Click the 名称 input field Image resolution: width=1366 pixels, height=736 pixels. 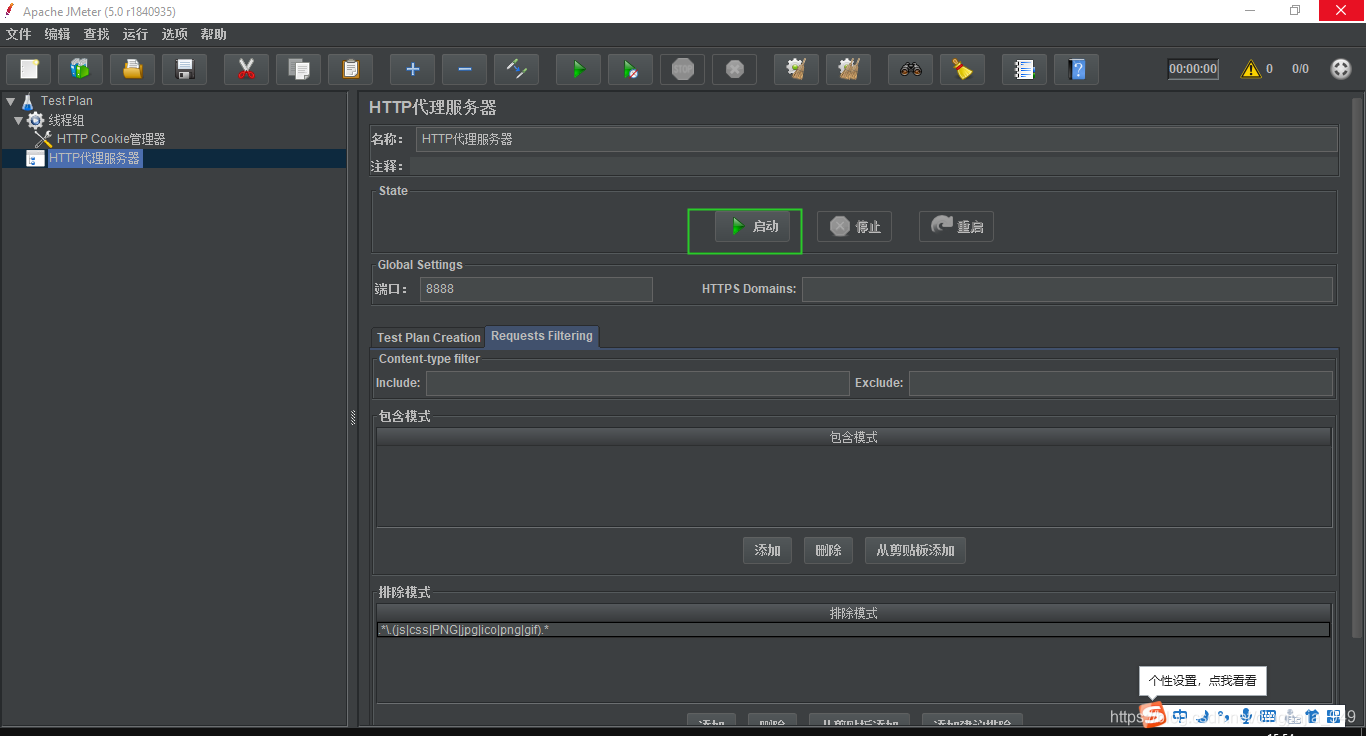[x=876, y=139]
